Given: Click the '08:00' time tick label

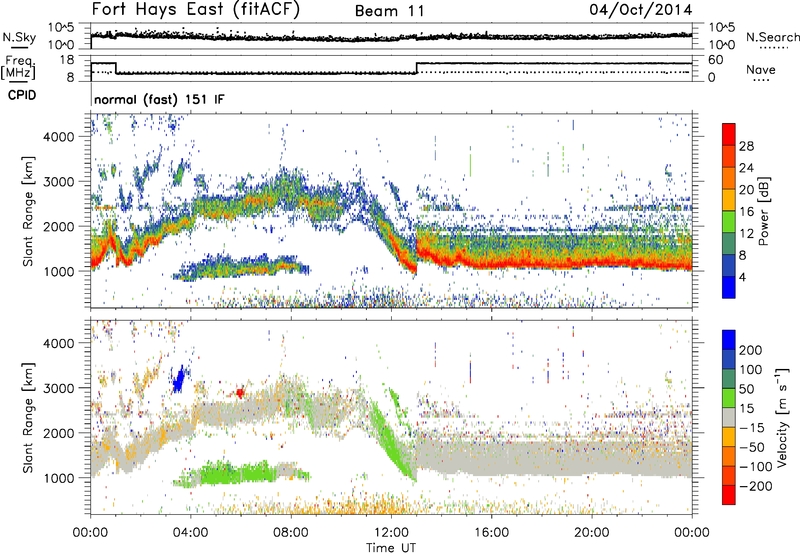Looking at the screenshot, I should point(291,533).
